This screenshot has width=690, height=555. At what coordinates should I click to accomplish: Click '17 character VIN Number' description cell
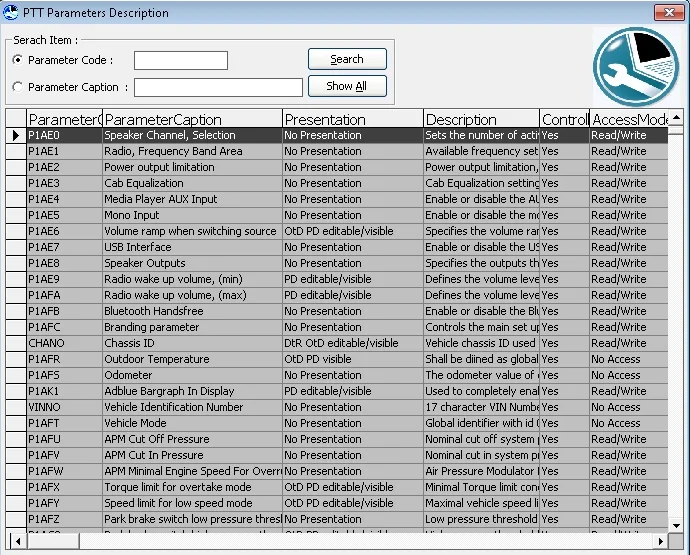pyautogui.click(x=481, y=407)
